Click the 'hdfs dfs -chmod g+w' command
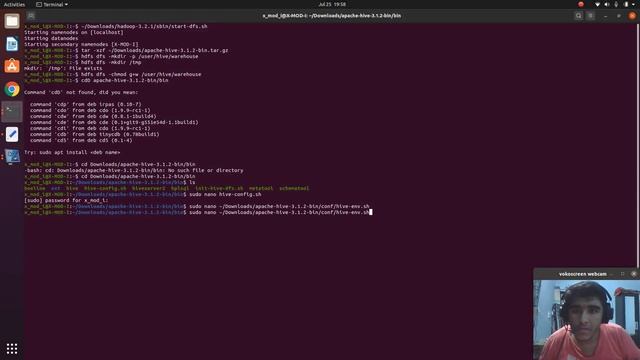 click(113, 74)
